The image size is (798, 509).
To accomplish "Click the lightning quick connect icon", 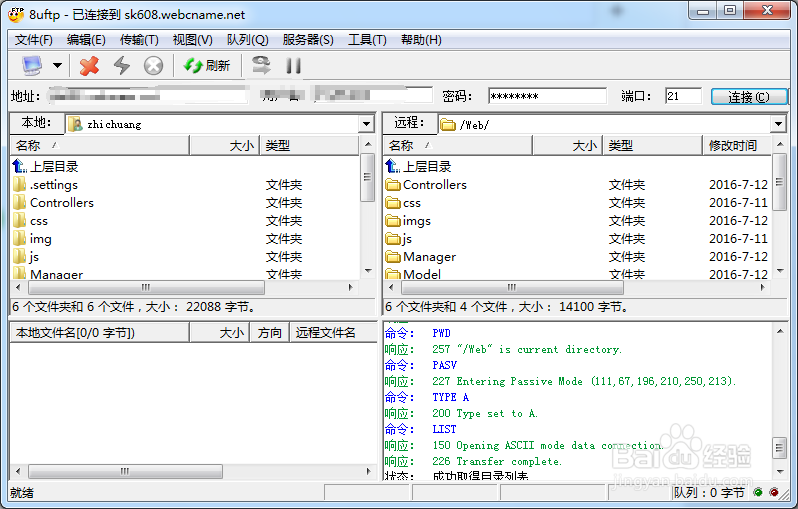I will [122, 66].
